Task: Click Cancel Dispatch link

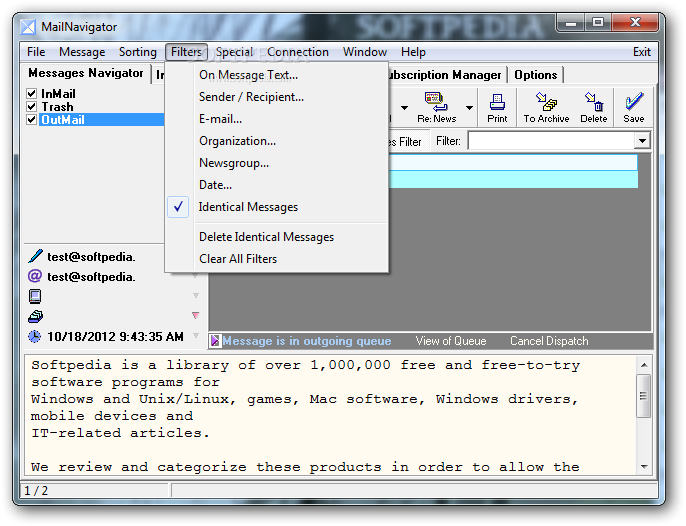Action: [x=549, y=341]
